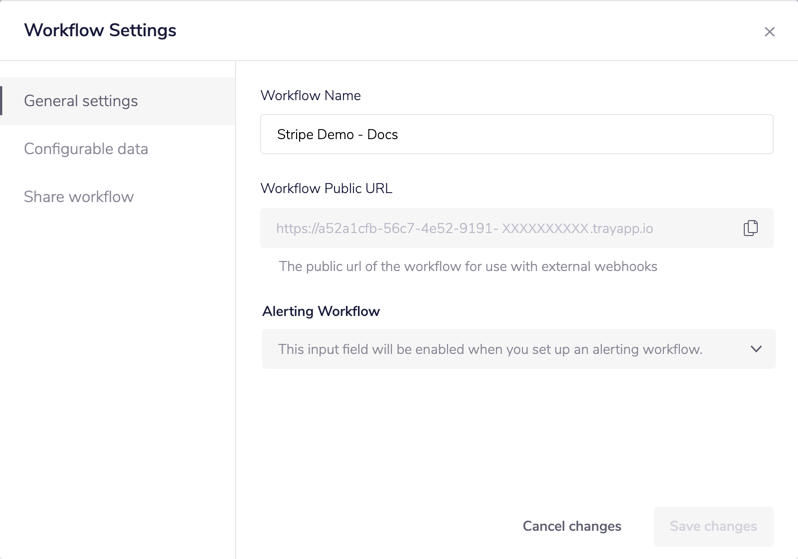The image size is (798, 559).
Task: Click the active indicator bar beside General settings
Action: point(2,101)
